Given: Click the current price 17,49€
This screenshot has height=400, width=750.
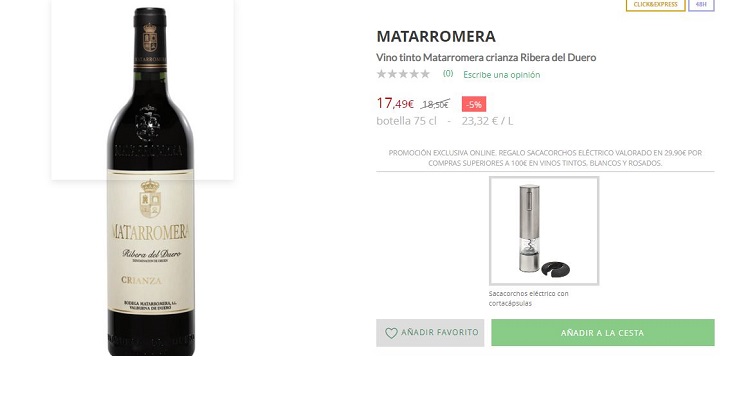Looking at the screenshot, I should [x=395, y=103].
